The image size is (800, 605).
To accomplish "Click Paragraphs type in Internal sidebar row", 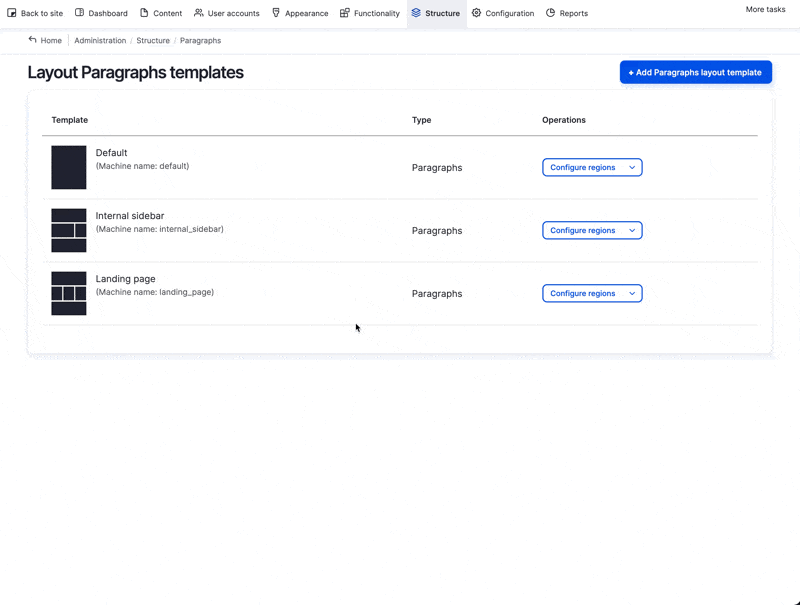I will pyautogui.click(x=437, y=231).
